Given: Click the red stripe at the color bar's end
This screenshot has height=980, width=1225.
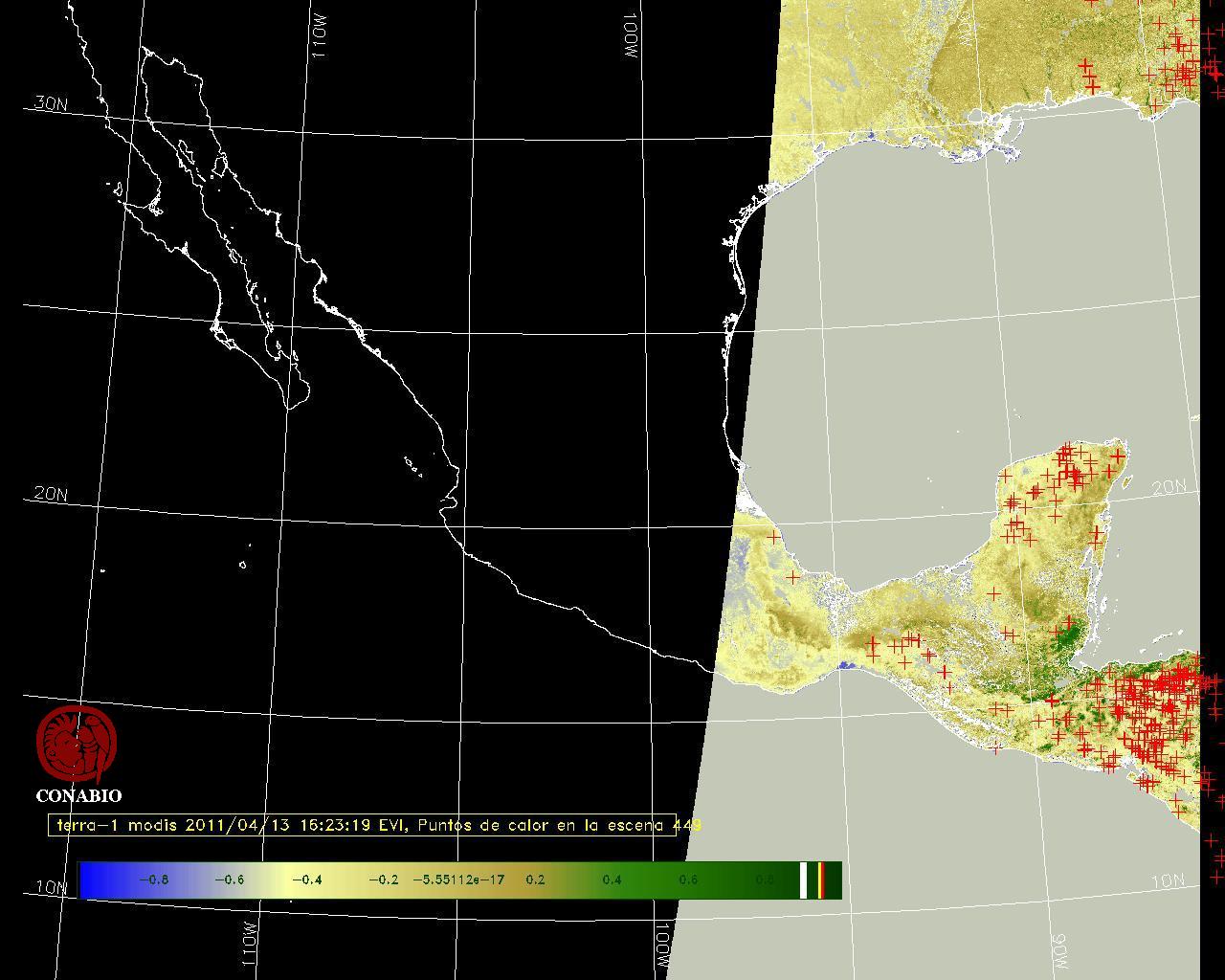Looking at the screenshot, I should pyautogui.click(x=821, y=880).
